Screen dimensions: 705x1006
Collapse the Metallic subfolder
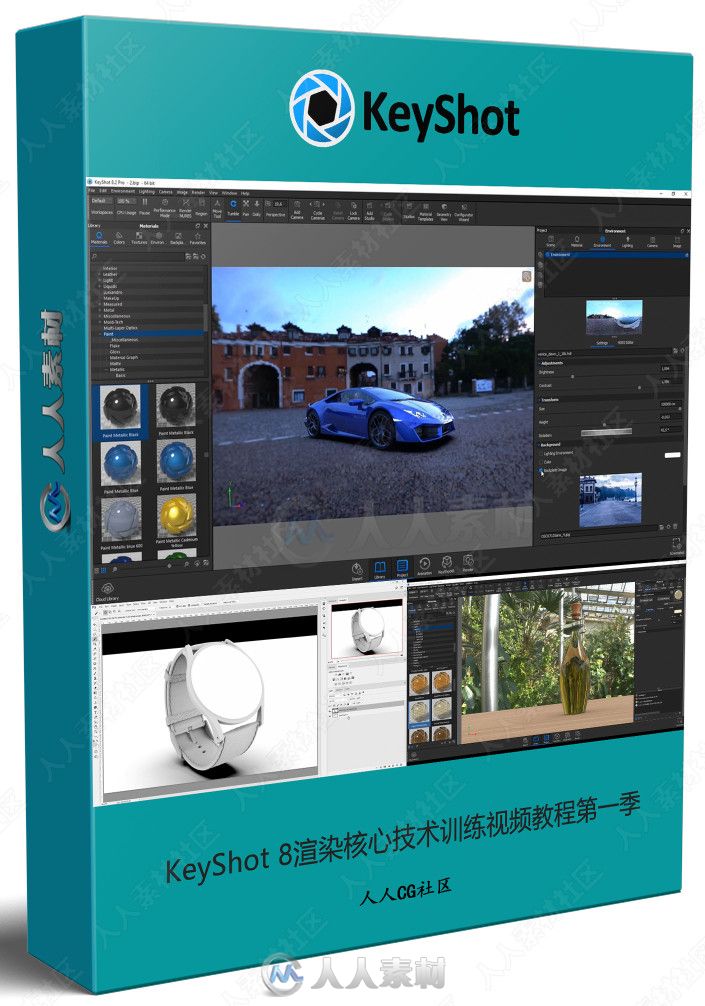pyautogui.click(x=106, y=370)
